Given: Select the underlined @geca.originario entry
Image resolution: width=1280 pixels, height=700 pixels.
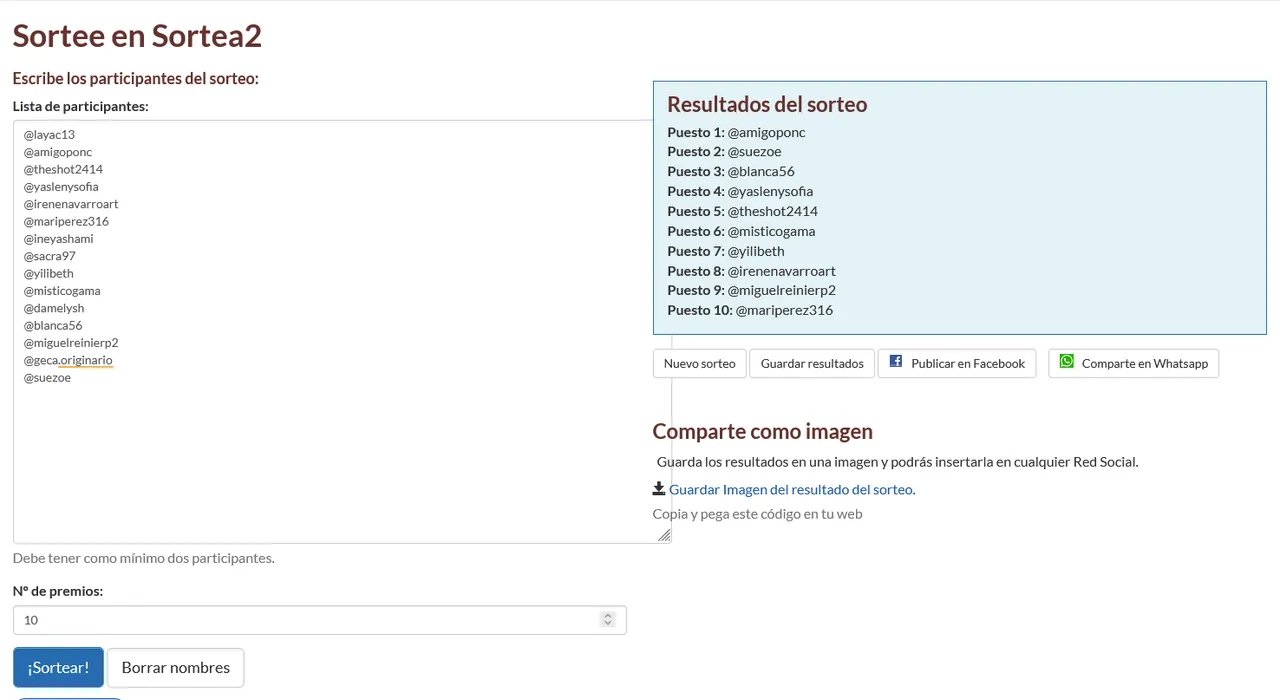Looking at the screenshot, I should pos(68,360).
